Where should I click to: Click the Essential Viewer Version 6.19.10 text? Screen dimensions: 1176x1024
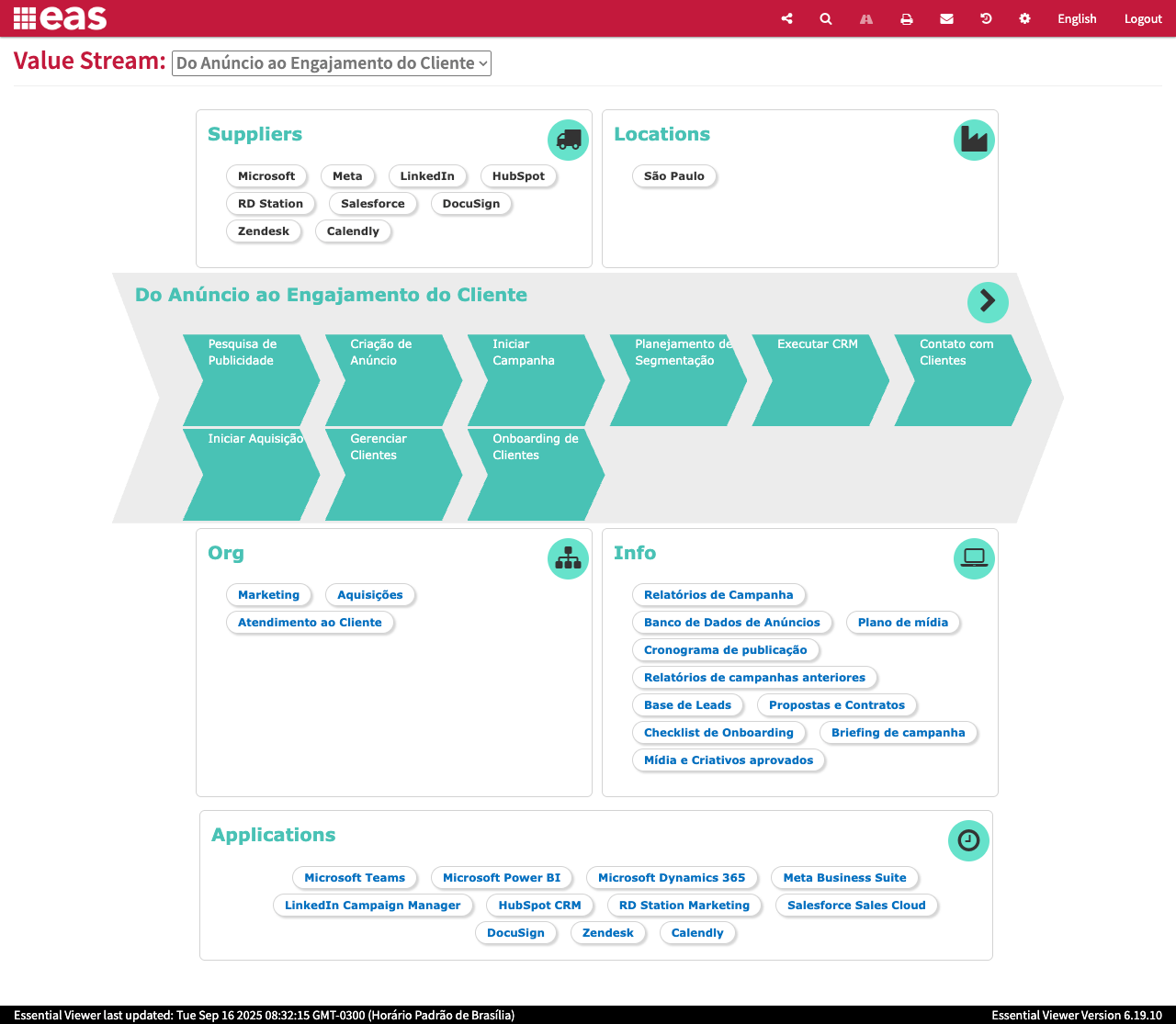[x=1077, y=1015]
